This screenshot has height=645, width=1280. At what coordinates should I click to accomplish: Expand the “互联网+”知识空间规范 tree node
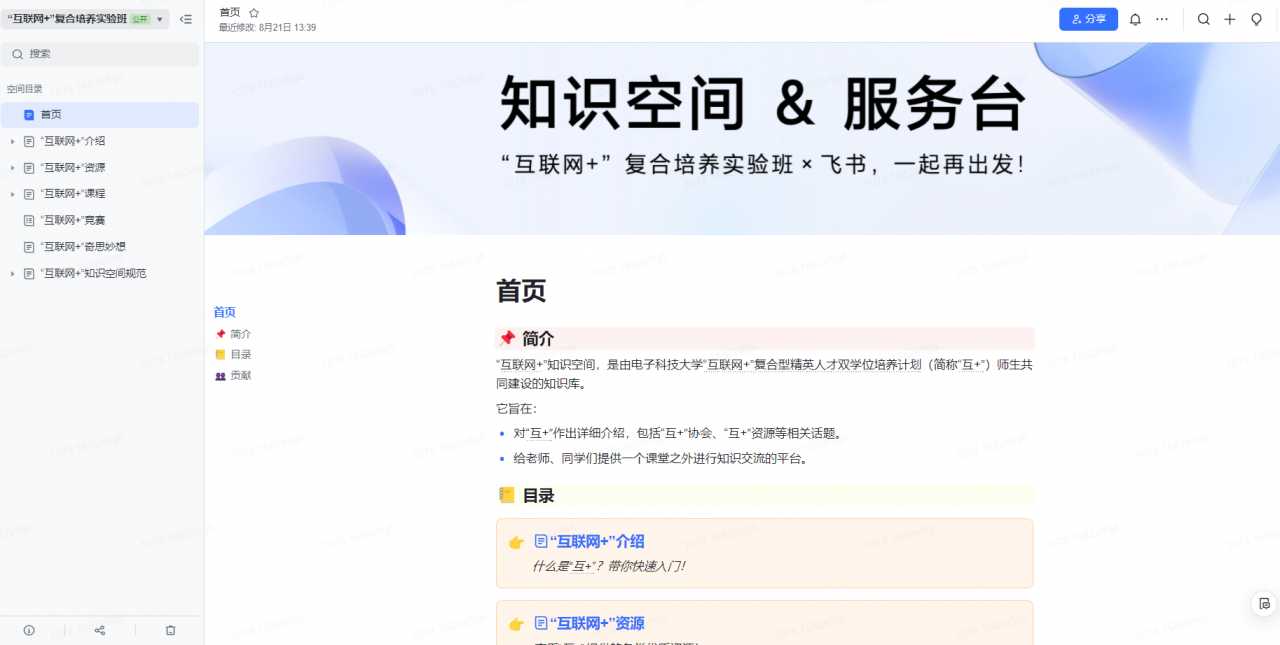coord(13,273)
